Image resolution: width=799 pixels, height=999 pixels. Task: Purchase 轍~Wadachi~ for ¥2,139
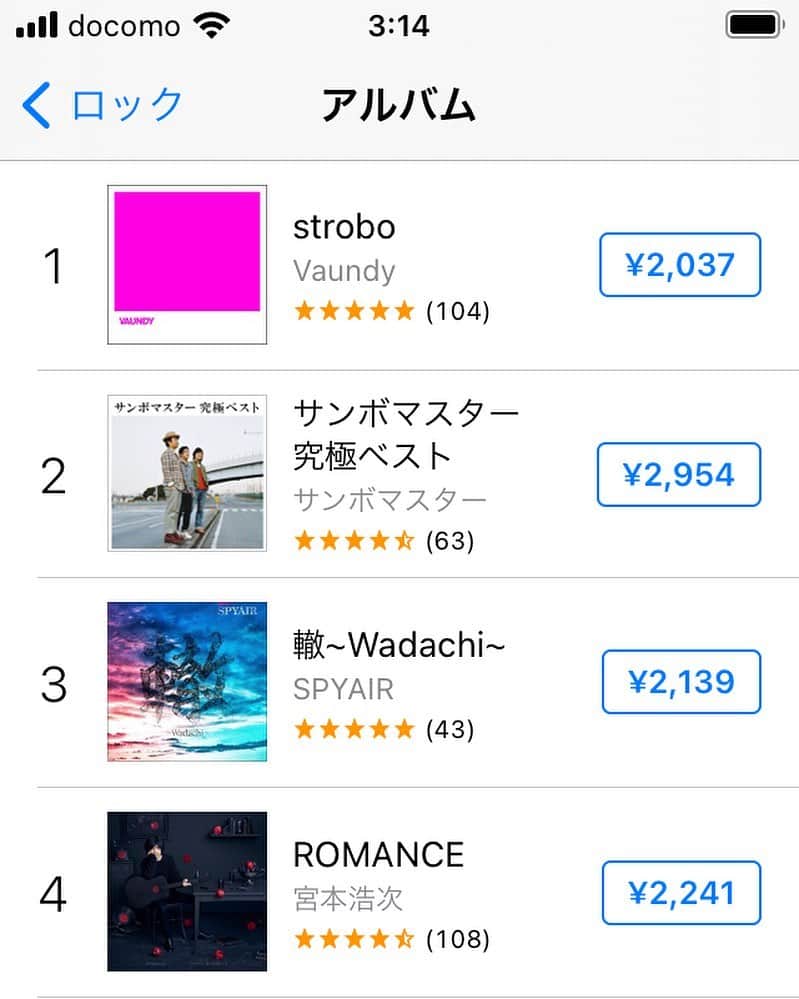[x=681, y=682]
